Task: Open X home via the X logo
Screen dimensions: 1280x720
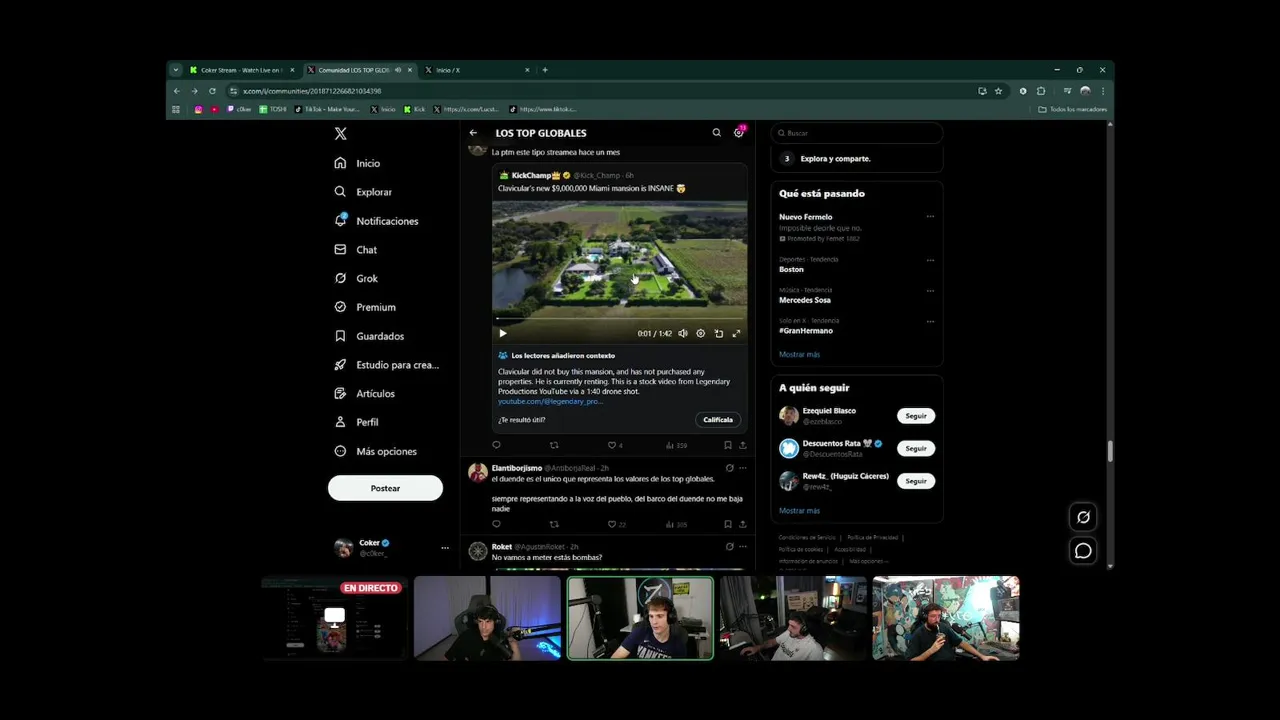Action: click(340, 134)
